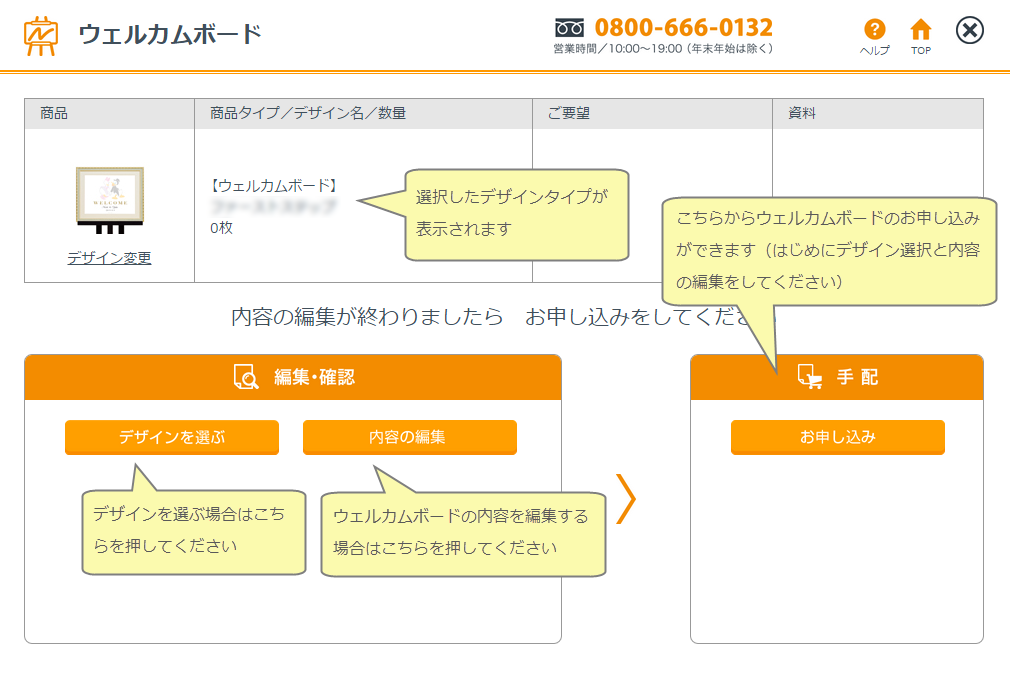Open the Help question mark icon
1010x683 pixels.
click(874, 30)
